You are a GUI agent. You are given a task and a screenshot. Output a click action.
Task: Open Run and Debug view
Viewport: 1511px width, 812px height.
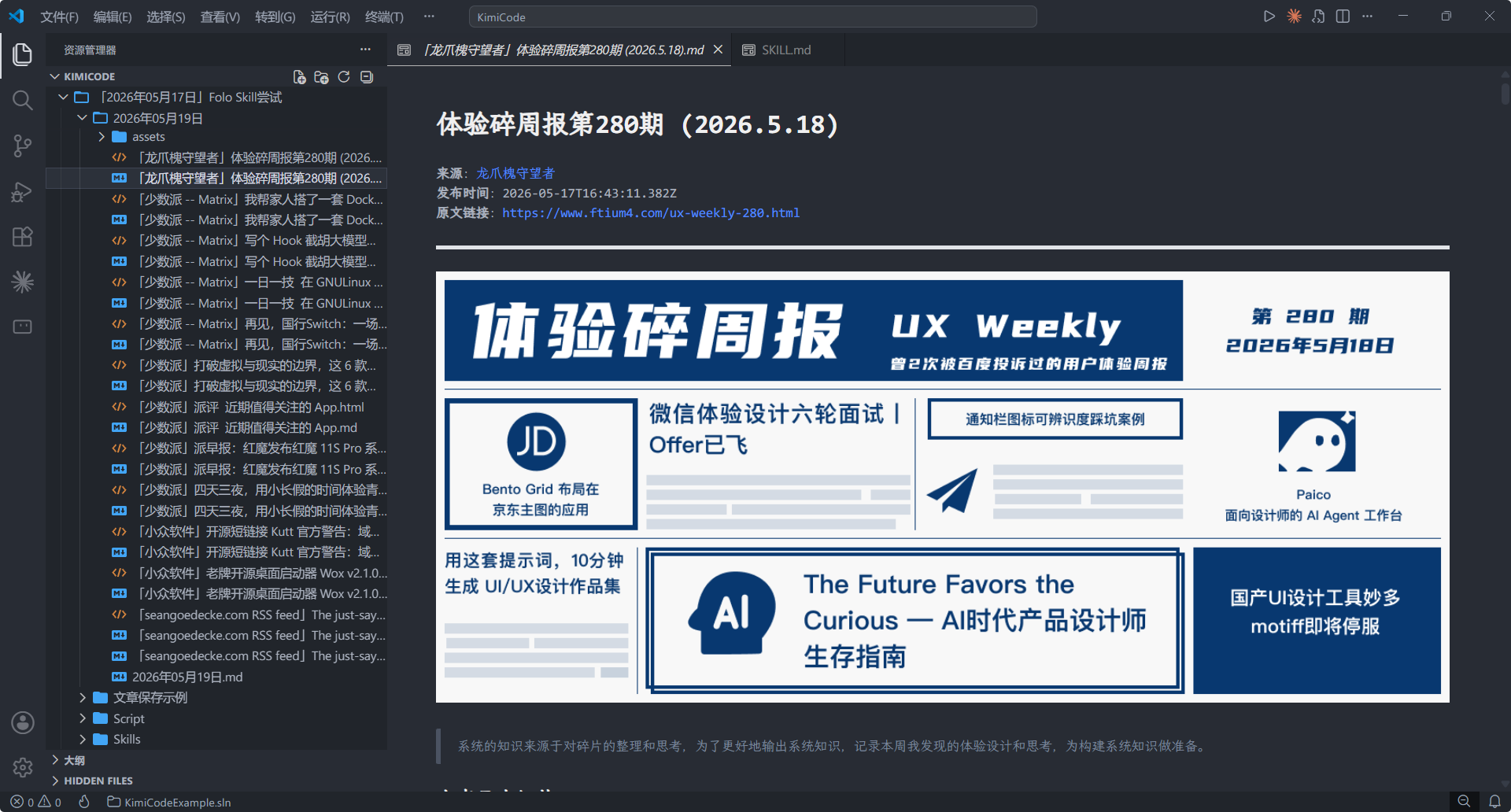pos(22,191)
